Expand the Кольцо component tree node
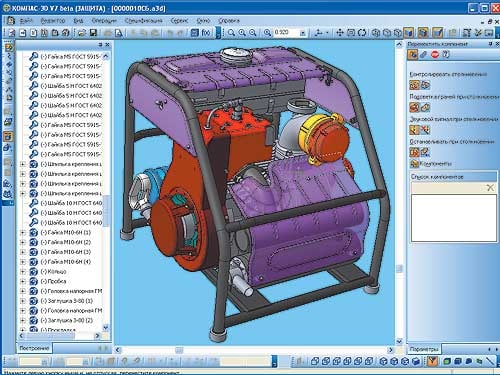This screenshot has height=375, width=500. pos(23,272)
